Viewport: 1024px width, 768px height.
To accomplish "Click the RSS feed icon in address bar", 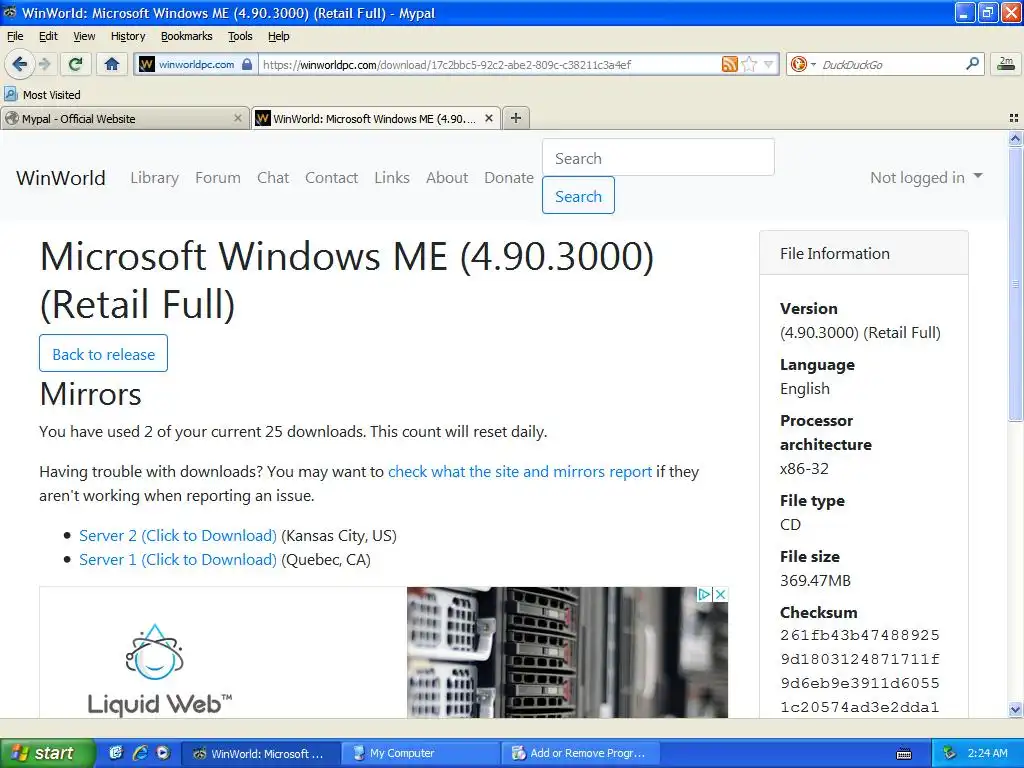I will [729, 64].
